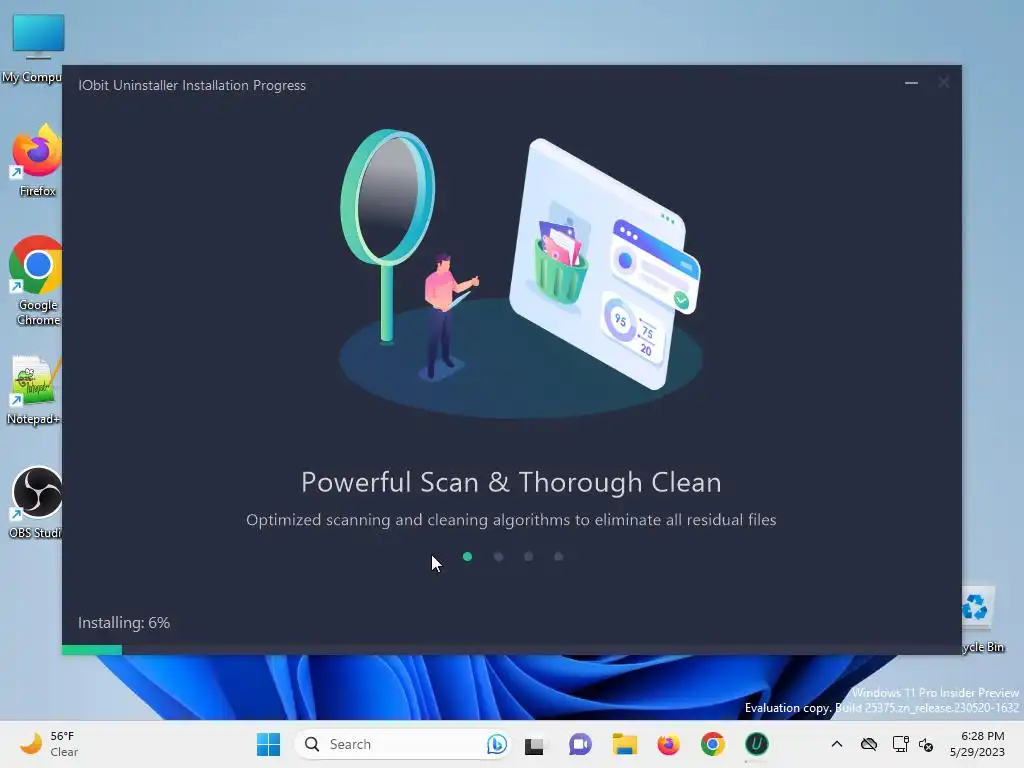
Task: Click the taskbar Search box
Action: click(x=402, y=744)
